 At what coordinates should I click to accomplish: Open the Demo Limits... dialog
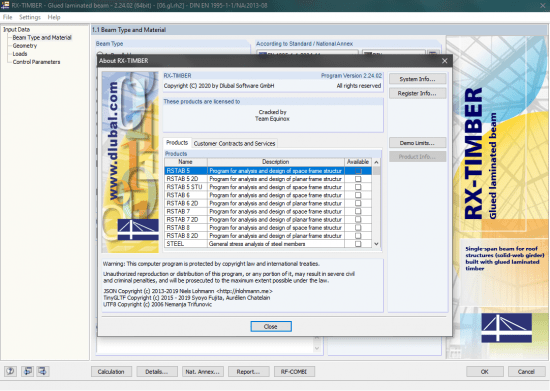417,143
